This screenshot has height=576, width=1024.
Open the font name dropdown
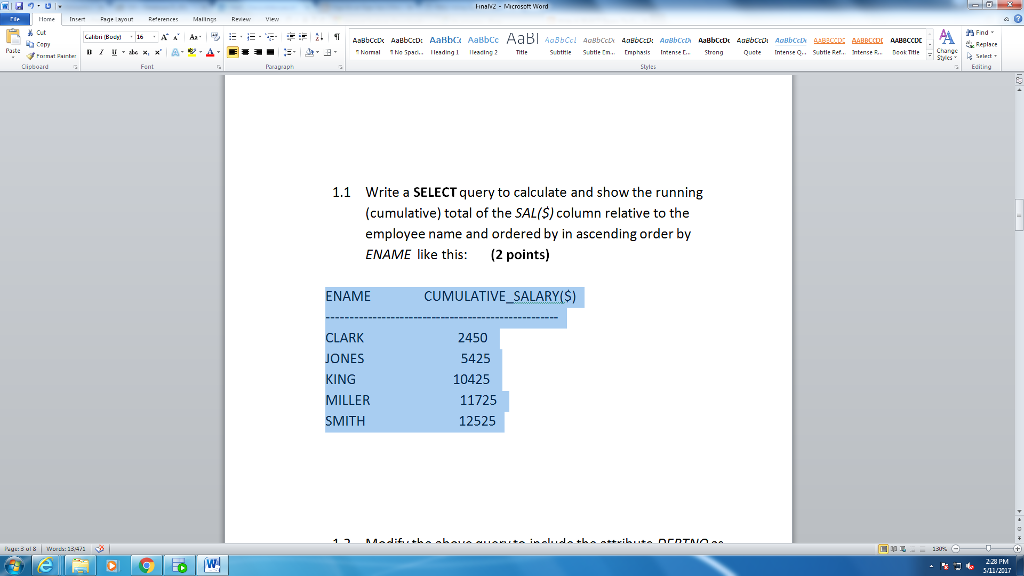pos(131,36)
